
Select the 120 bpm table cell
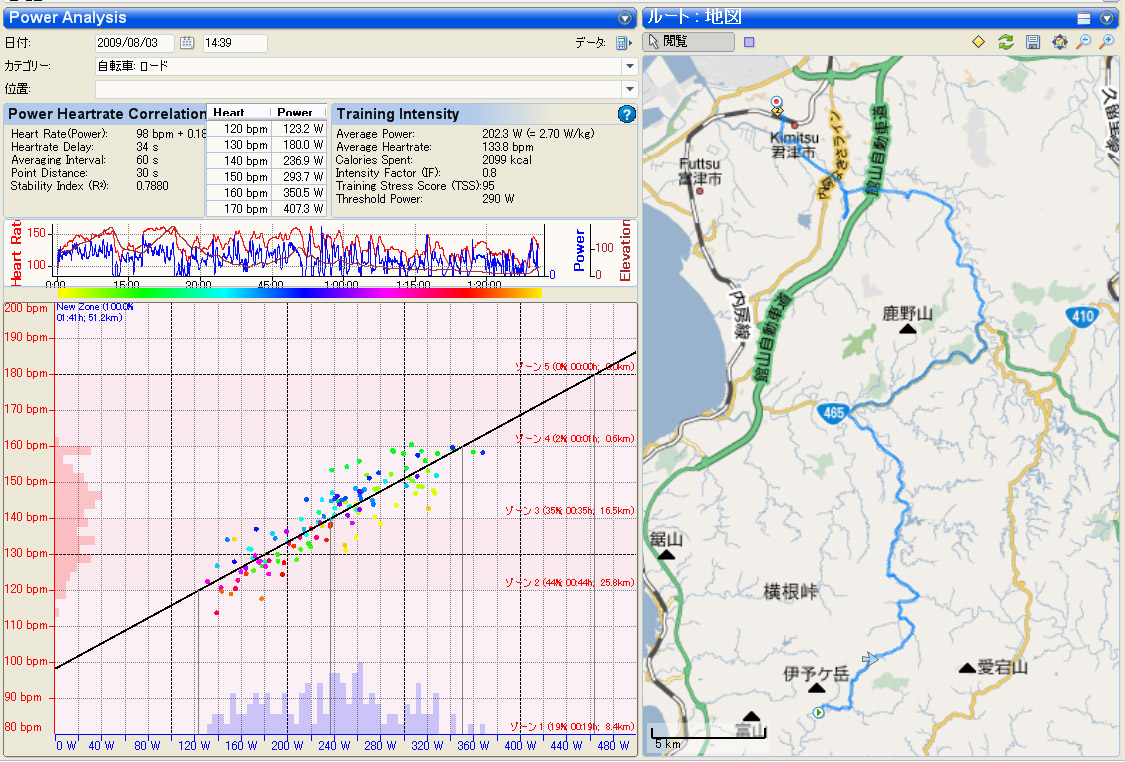point(239,129)
